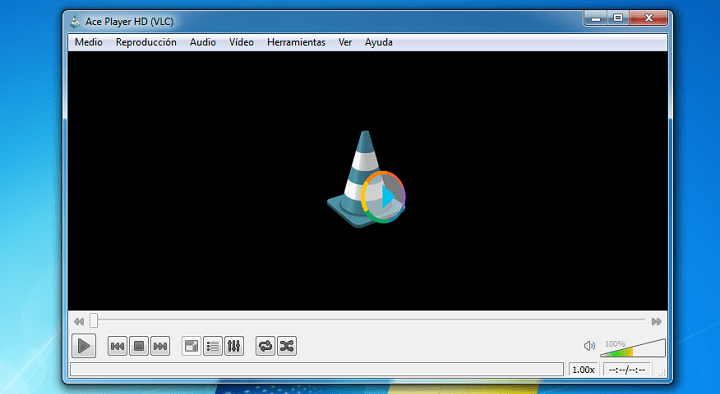The image size is (720, 394).
Task: Adjust the 100% volume slider
Action: (633, 348)
